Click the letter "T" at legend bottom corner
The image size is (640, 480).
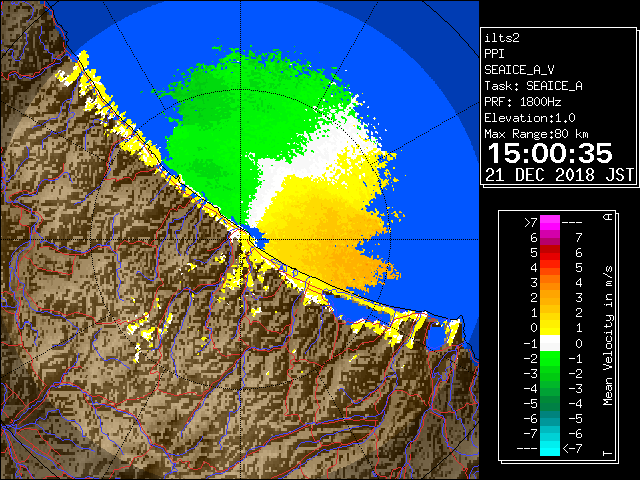coord(608,453)
